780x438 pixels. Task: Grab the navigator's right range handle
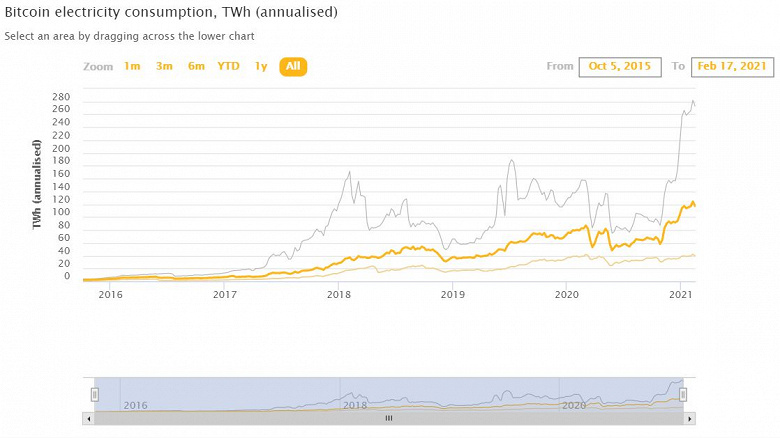[684, 394]
